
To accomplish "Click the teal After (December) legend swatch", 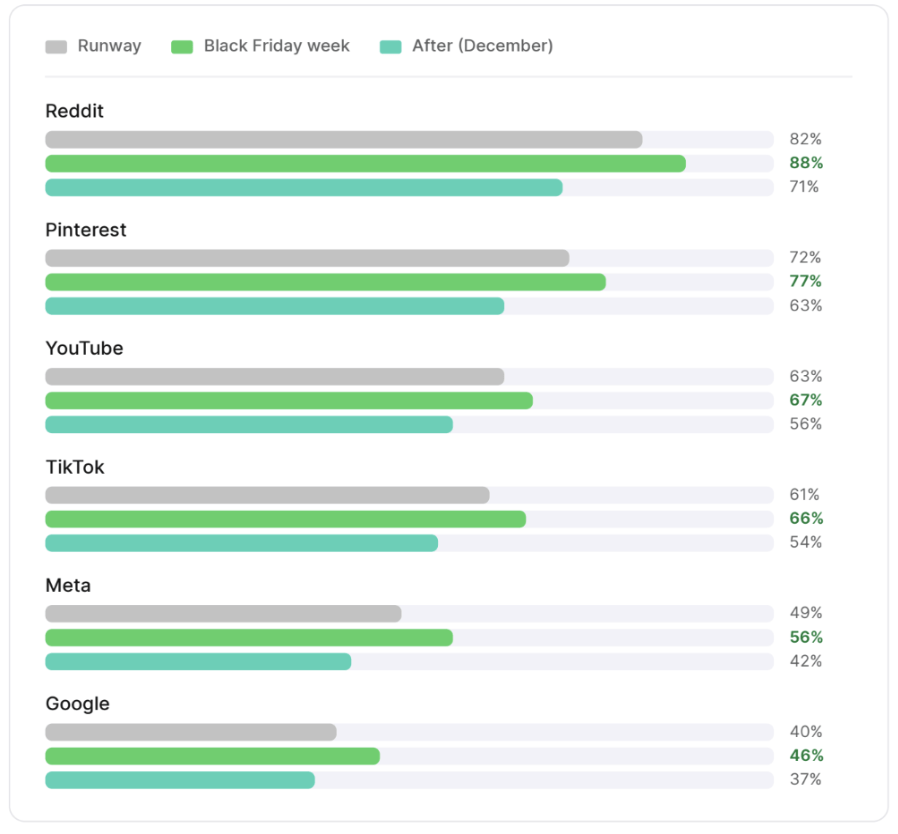I will pos(391,47).
